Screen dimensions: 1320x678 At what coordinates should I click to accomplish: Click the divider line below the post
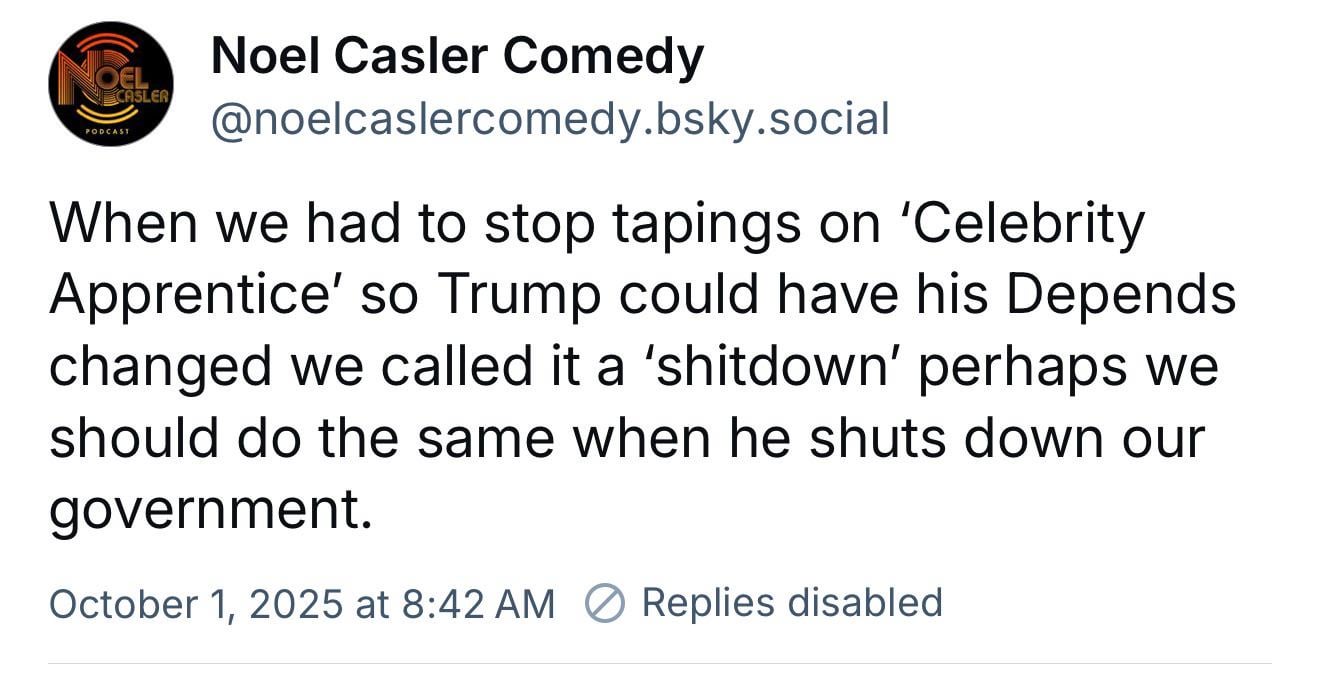[x=660, y=663]
